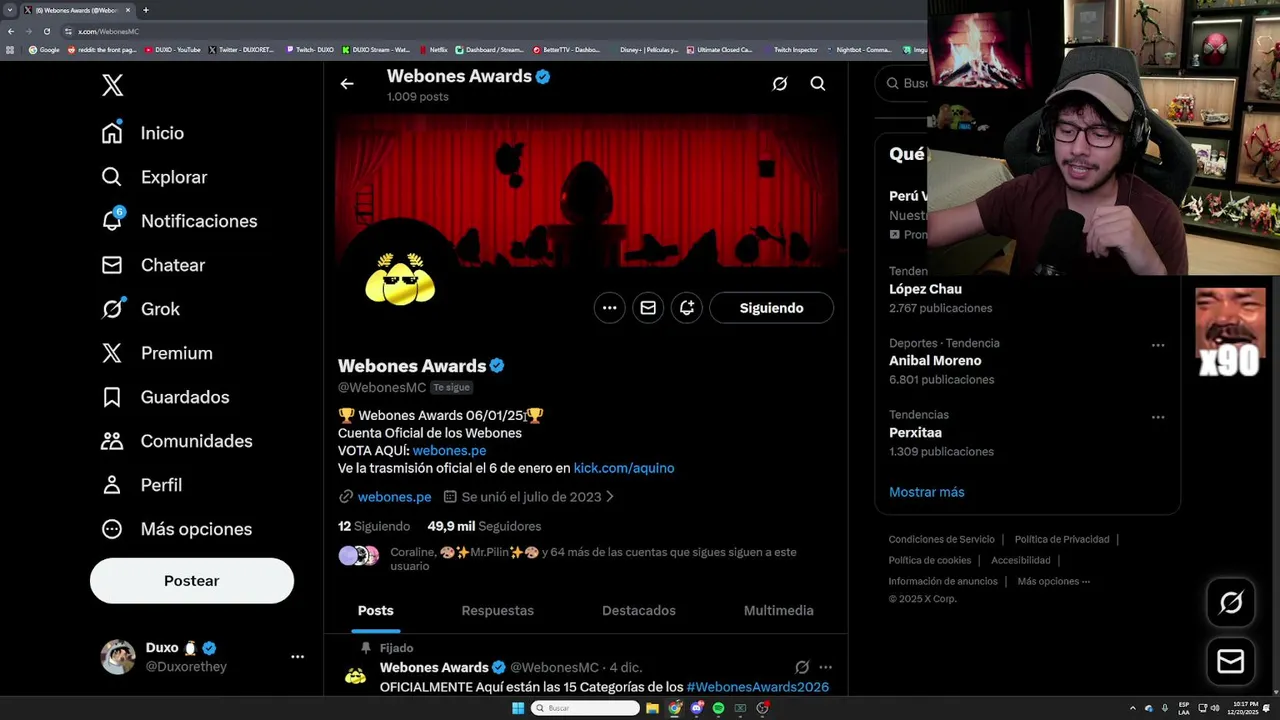Open Guardados bookmarks section

(165, 397)
